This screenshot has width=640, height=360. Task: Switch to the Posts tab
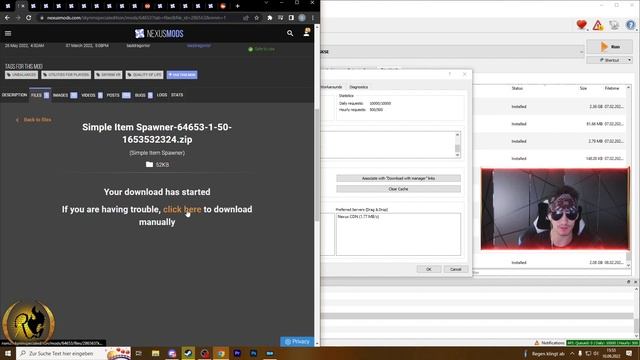(118, 95)
